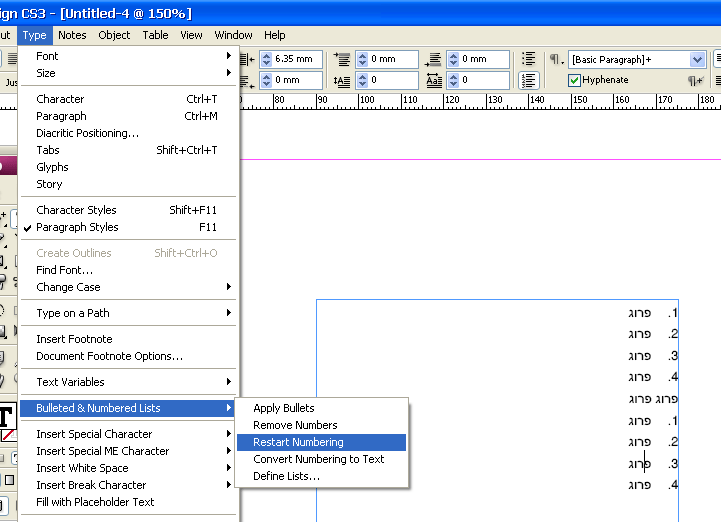Screen dimensions: 721x522
Task: Click the drop cap lines stepper
Action: [x=362, y=80]
